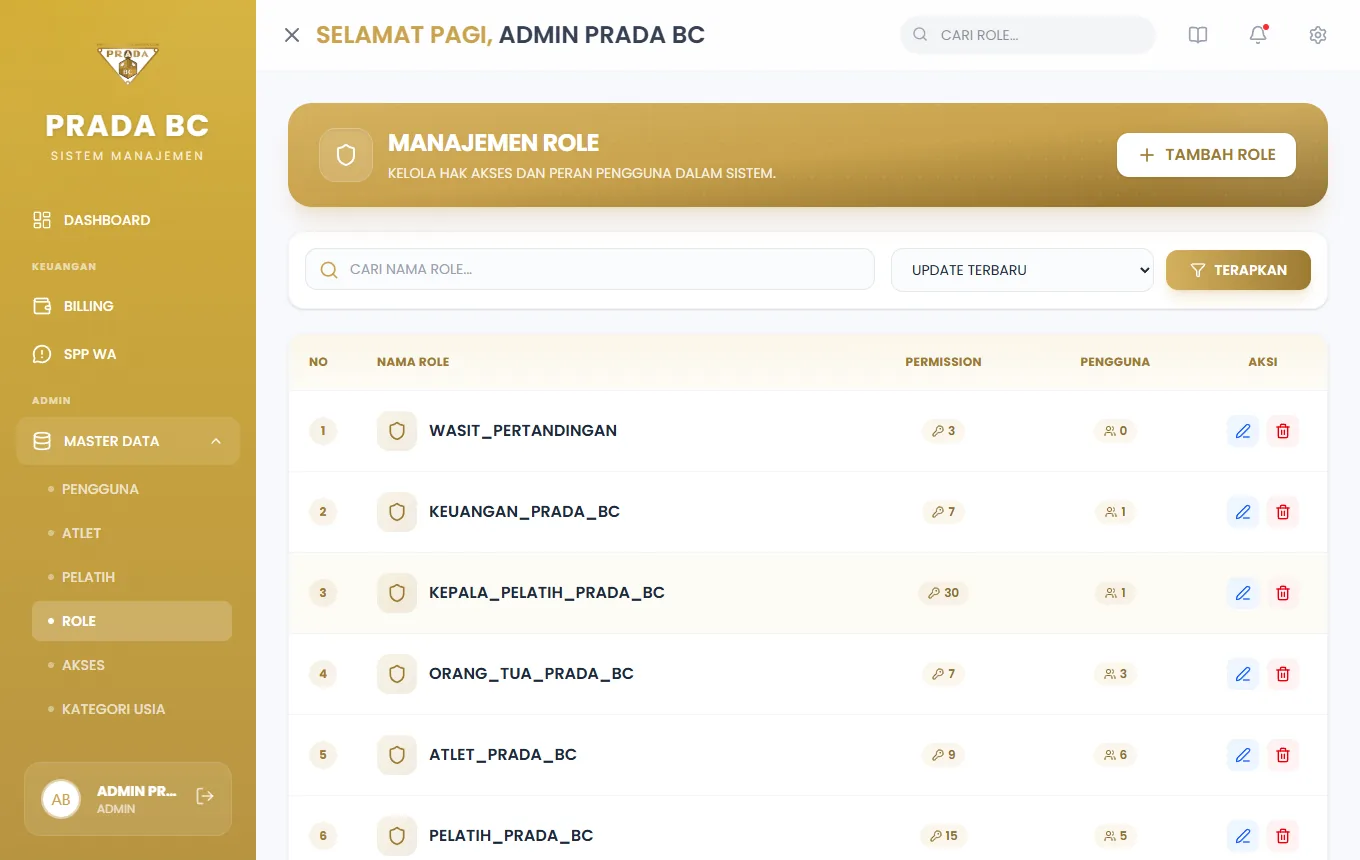
Task: Open Kategori Usia under Master Data
Action: pos(132,709)
